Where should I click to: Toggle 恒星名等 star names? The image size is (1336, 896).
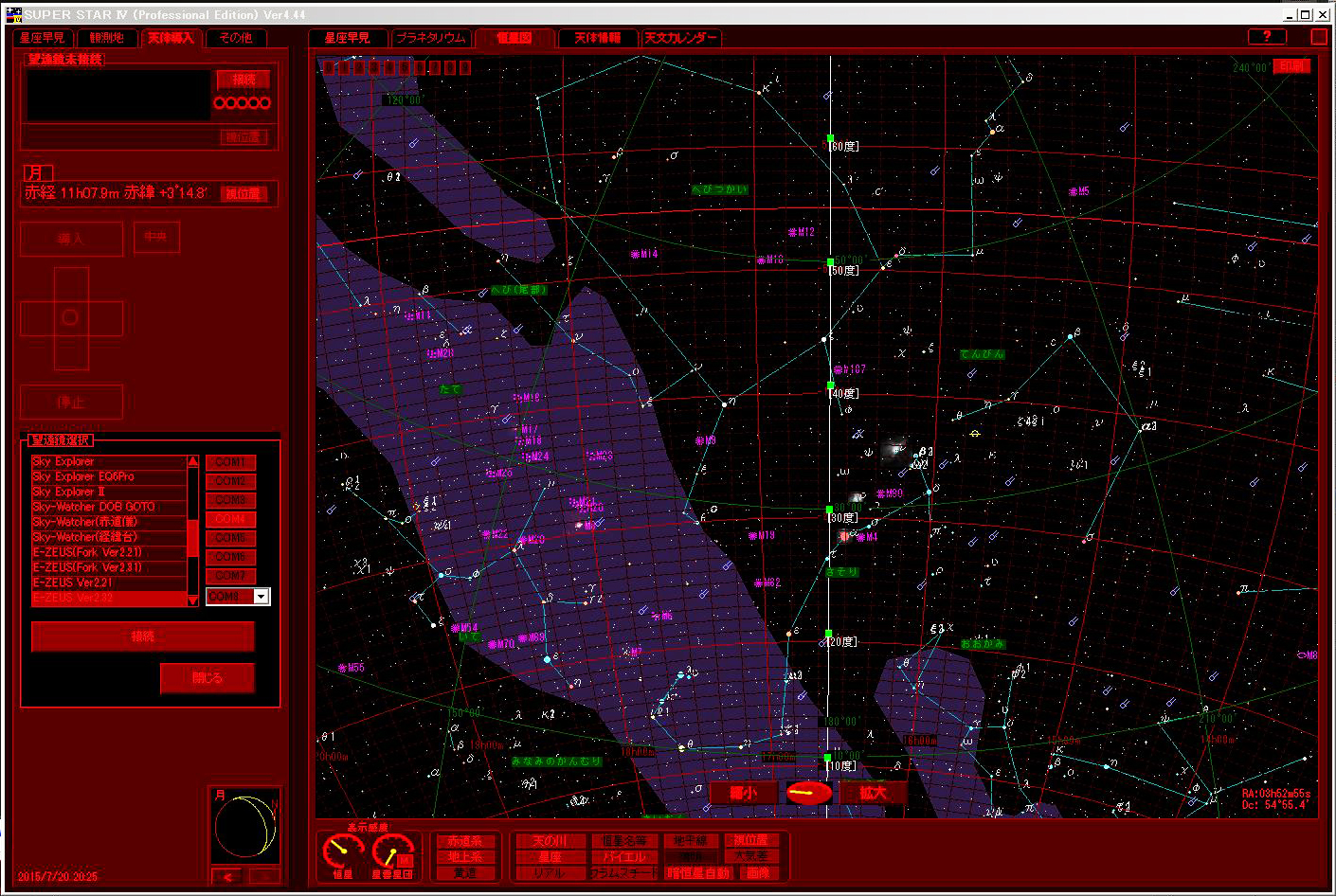pos(624,841)
